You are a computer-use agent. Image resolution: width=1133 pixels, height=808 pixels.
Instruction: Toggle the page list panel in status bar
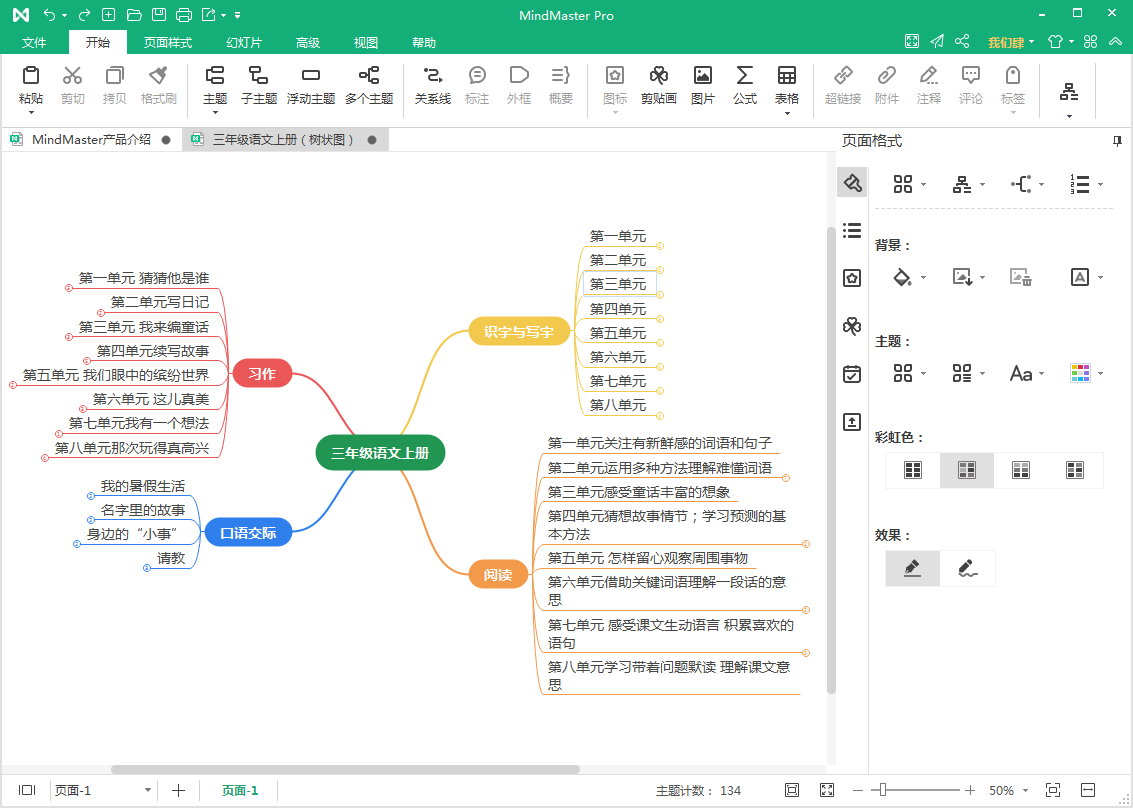point(27,790)
